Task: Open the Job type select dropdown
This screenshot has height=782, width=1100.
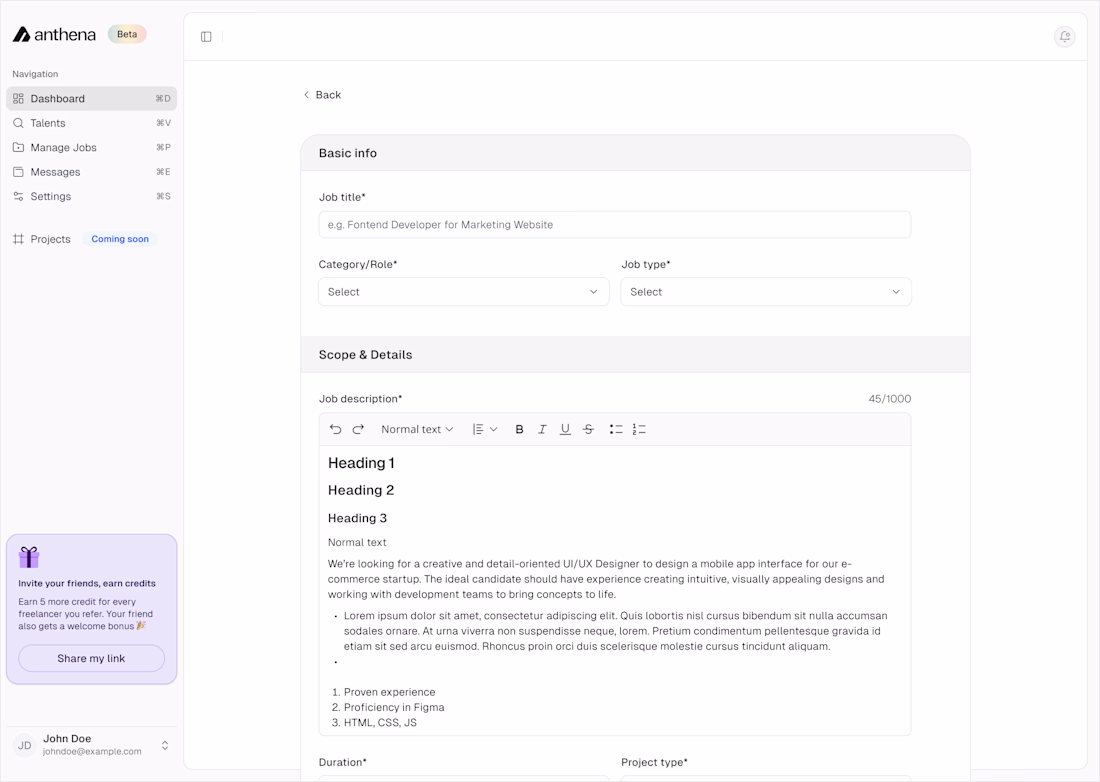Action: [766, 292]
